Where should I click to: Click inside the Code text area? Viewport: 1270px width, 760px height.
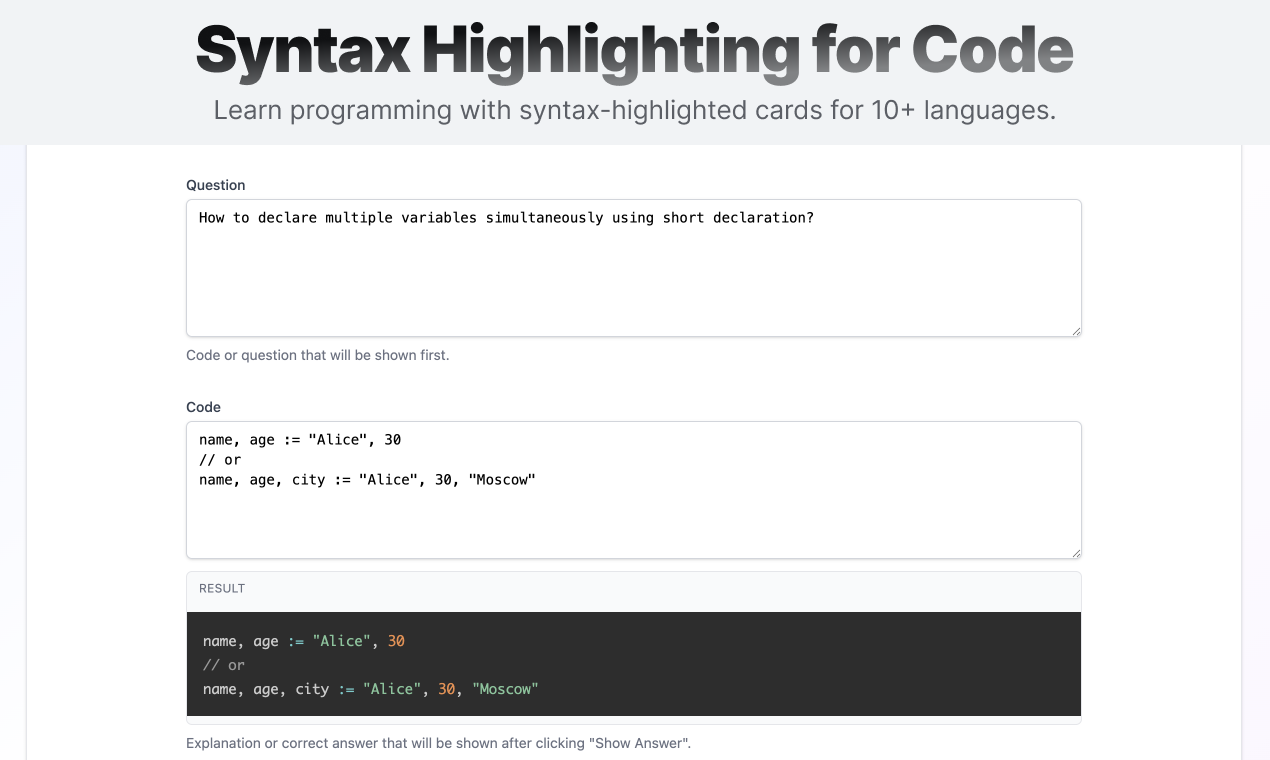coord(633,490)
